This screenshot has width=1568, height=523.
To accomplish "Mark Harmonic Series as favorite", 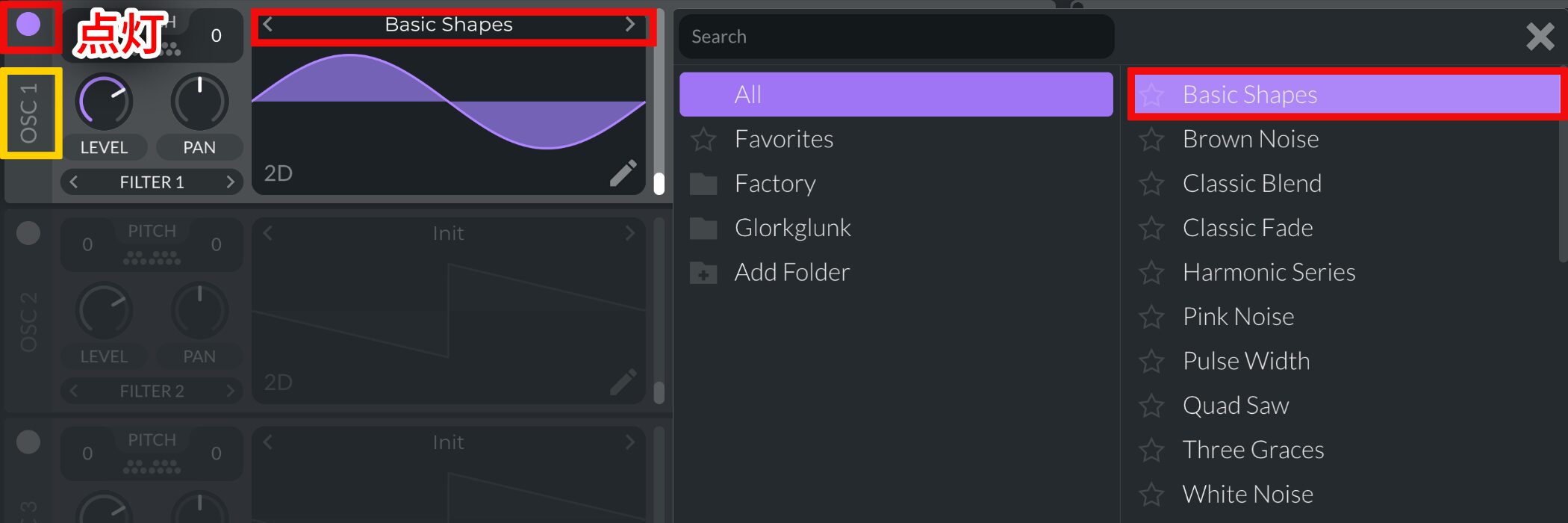I will point(1151,272).
